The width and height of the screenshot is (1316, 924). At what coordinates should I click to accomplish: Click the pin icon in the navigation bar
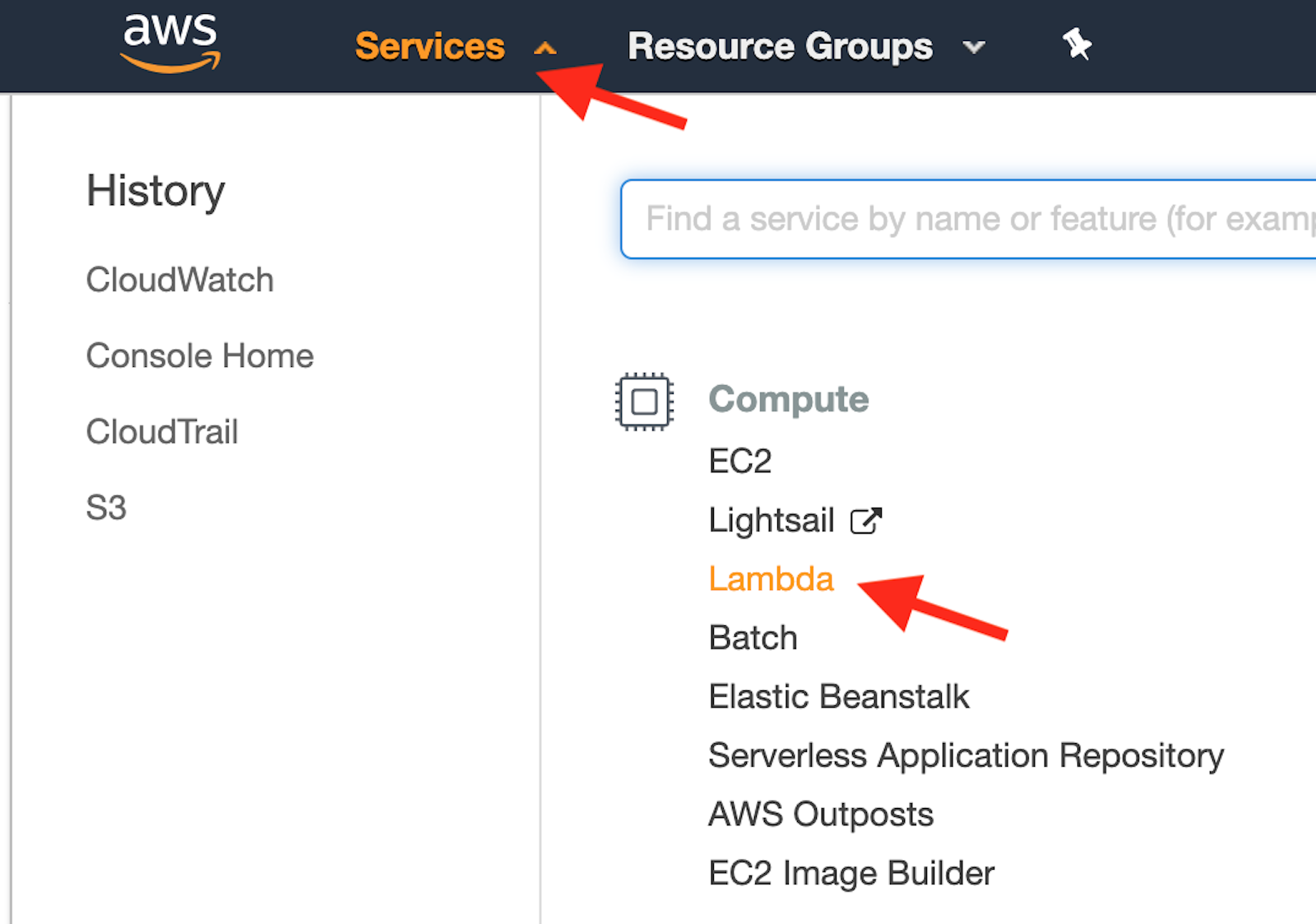[x=1077, y=44]
